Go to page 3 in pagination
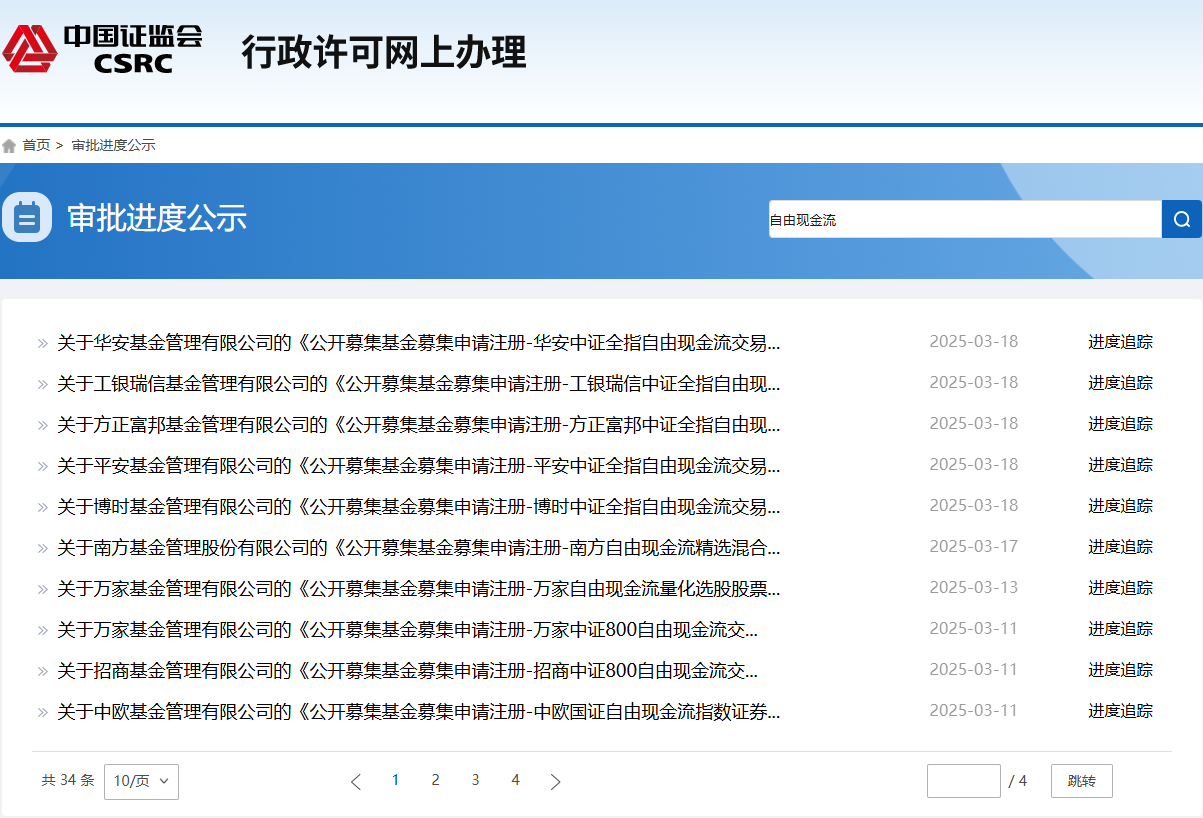Image resolution: width=1203 pixels, height=818 pixels. pyautogui.click(x=475, y=779)
